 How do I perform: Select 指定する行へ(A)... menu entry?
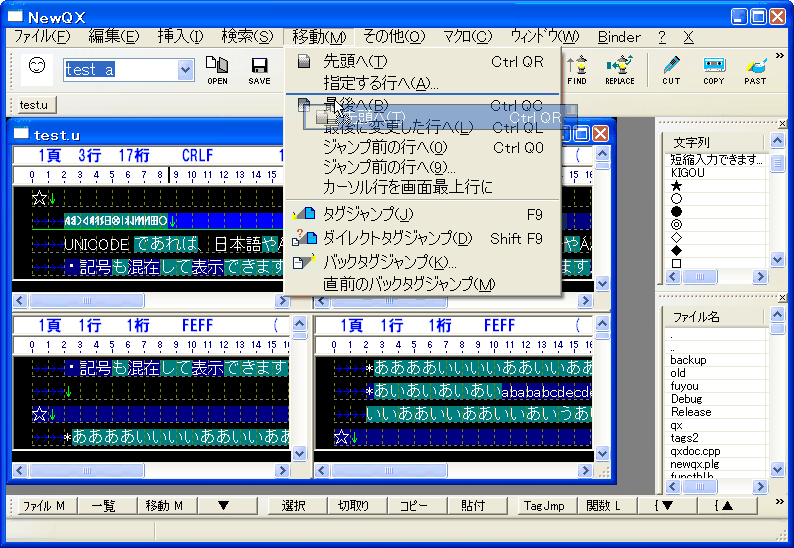423,82
